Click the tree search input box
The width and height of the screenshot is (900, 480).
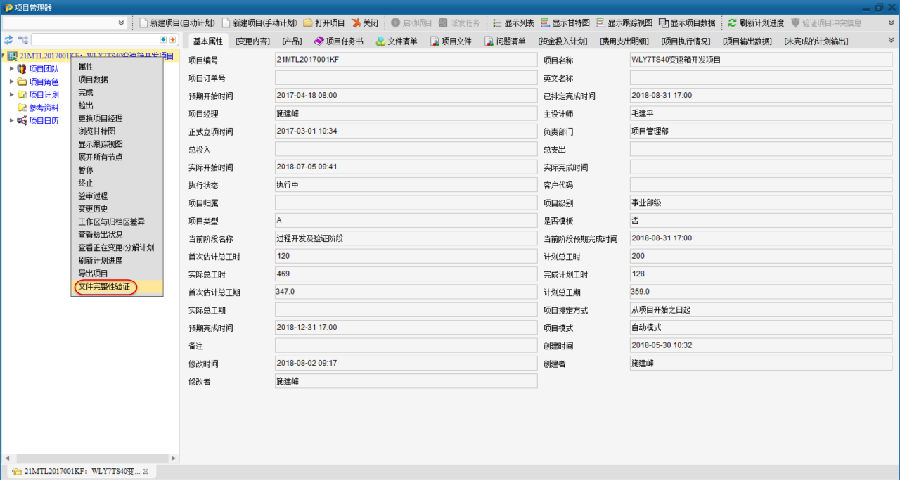coord(95,40)
